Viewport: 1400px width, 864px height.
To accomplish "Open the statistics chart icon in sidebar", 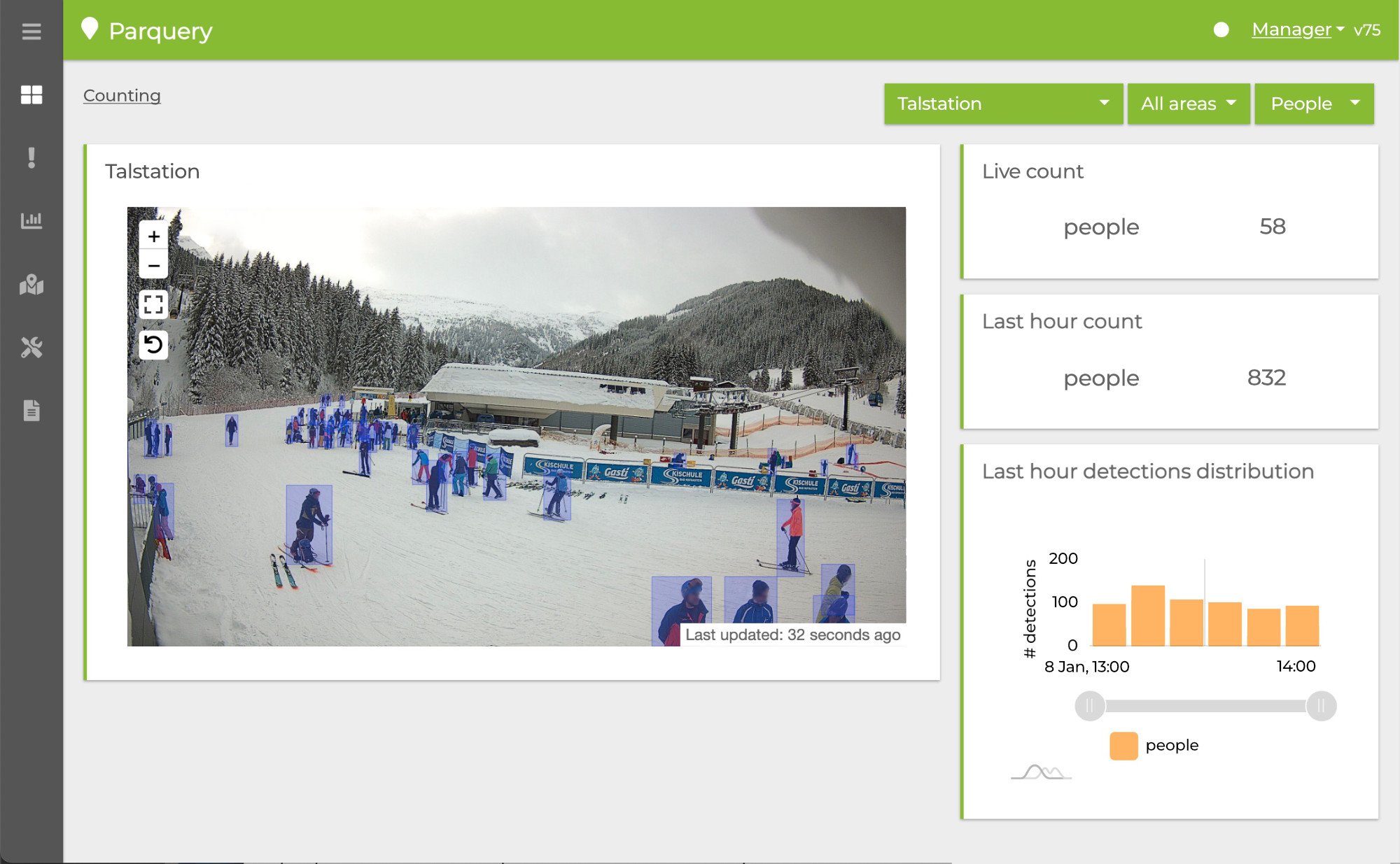I will pos(31,220).
